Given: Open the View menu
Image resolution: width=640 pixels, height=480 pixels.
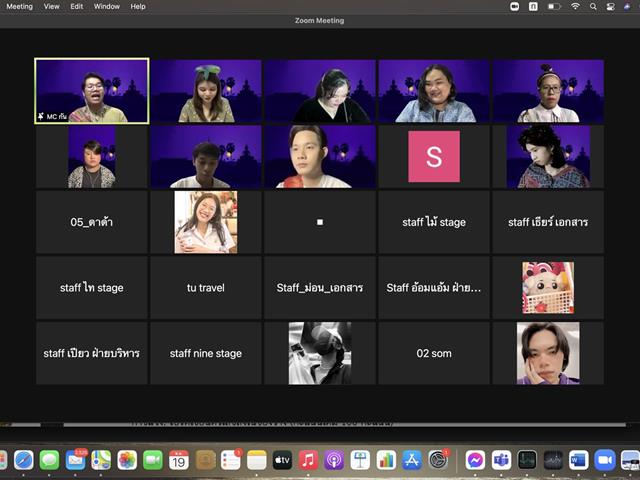Looking at the screenshot, I should coord(51,7).
